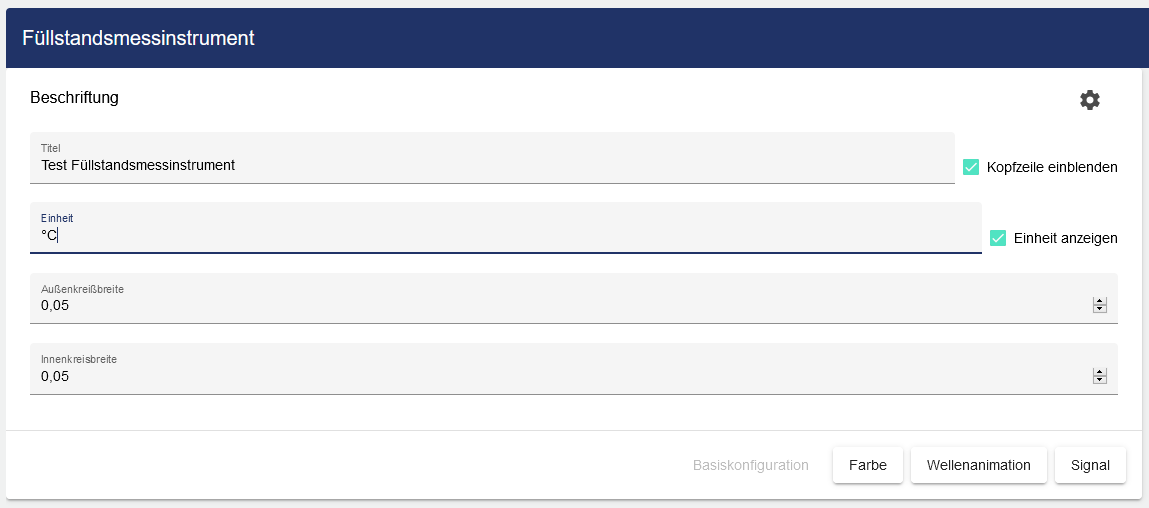Decrease the Außenkreisbreite value with down arrow
The width and height of the screenshot is (1149, 508).
pos(1100,309)
